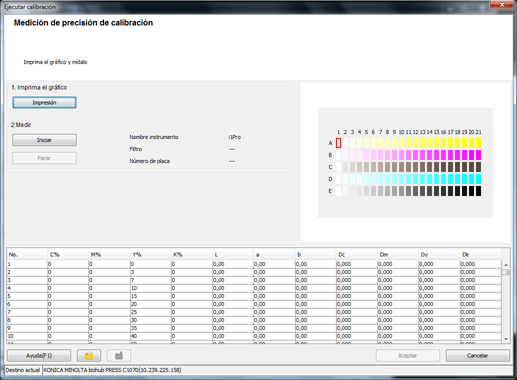The width and height of the screenshot is (517, 380).
Task: Select table row number 5
Action: [254, 296]
